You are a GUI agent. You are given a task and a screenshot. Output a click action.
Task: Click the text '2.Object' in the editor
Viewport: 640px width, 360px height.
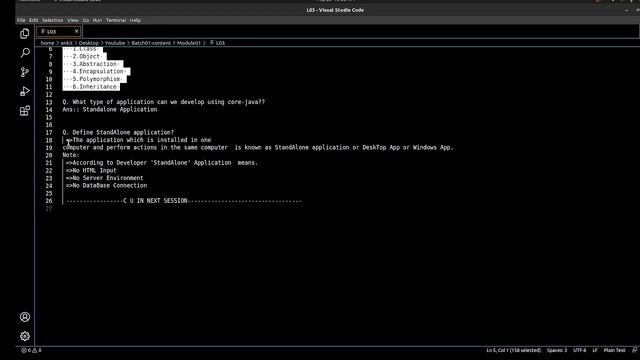[x=86, y=56]
